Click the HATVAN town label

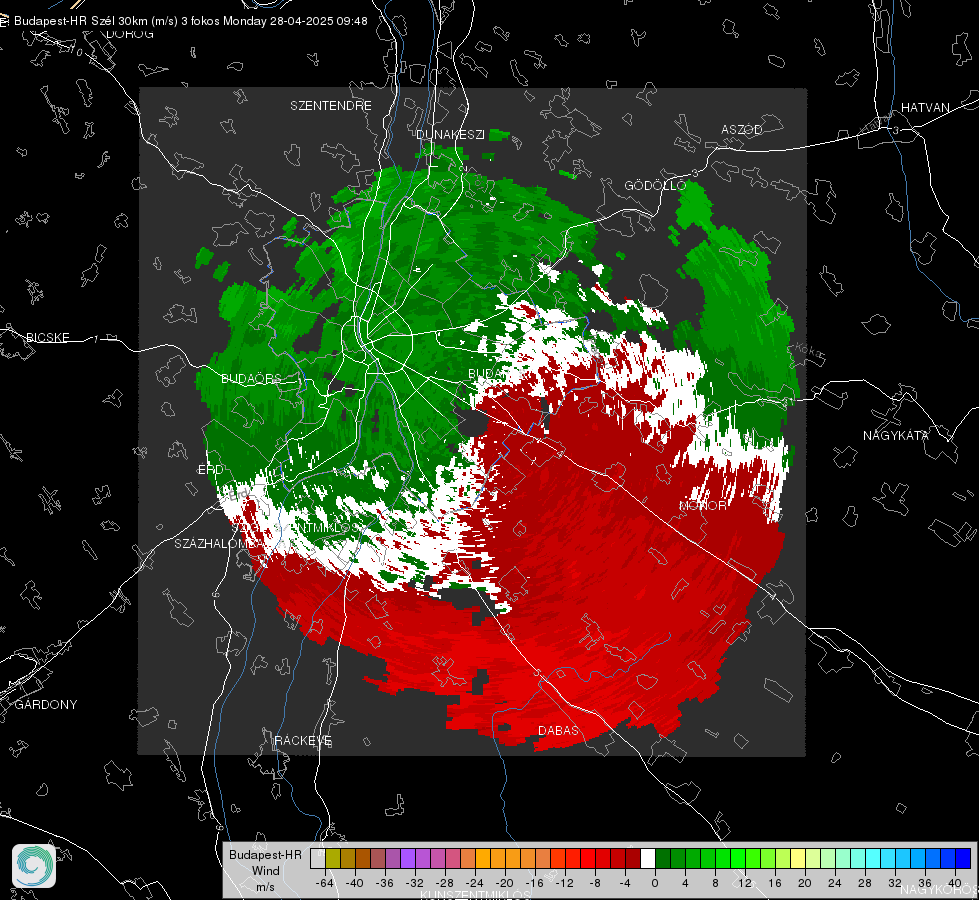[925, 107]
